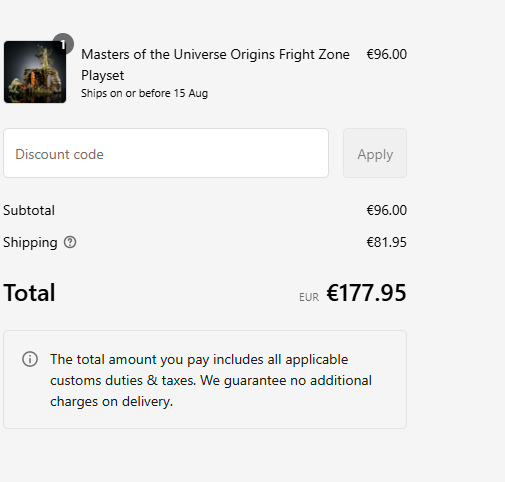Click the 'total amount you pay includes' sentence
The image size is (505, 482).
pyautogui.click(x=199, y=360)
